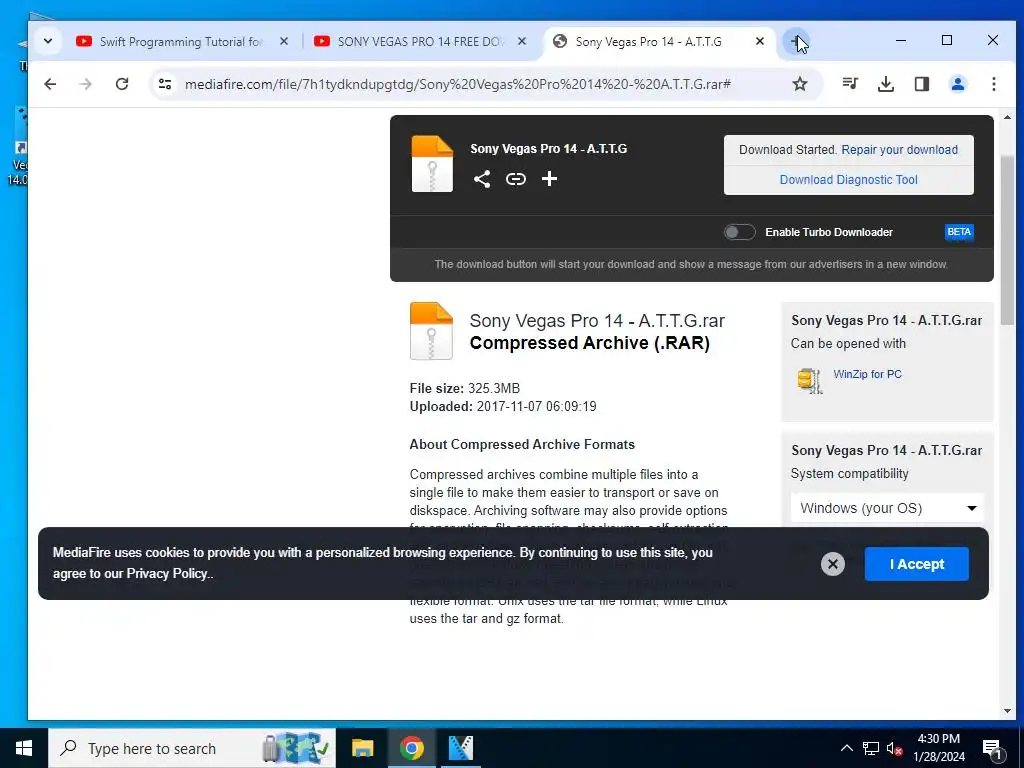Click the mediafire.com URL address bar
Image resolution: width=1024 pixels, height=768 pixels.
(x=458, y=84)
